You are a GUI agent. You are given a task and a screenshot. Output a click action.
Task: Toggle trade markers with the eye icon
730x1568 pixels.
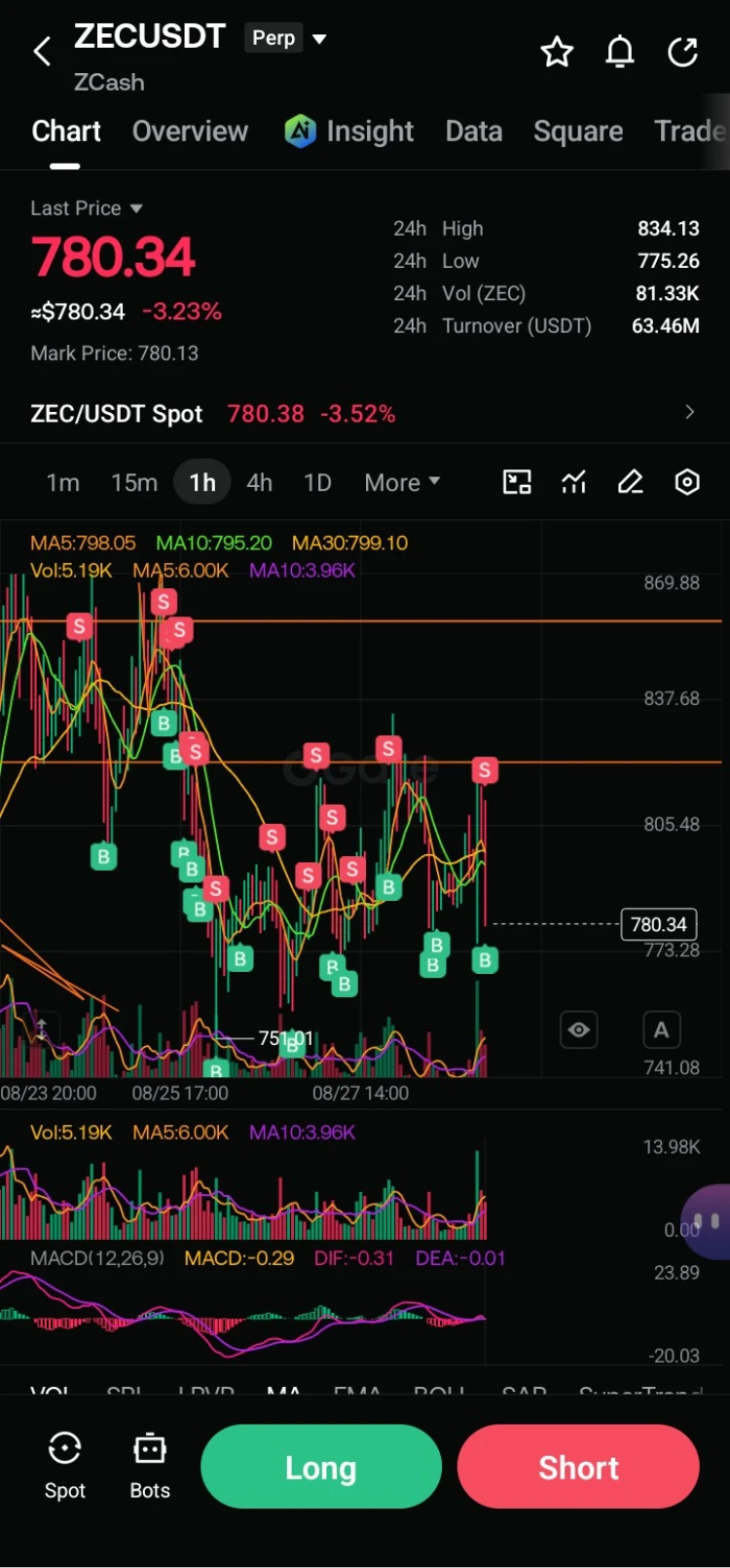pyautogui.click(x=579, y=1029)
